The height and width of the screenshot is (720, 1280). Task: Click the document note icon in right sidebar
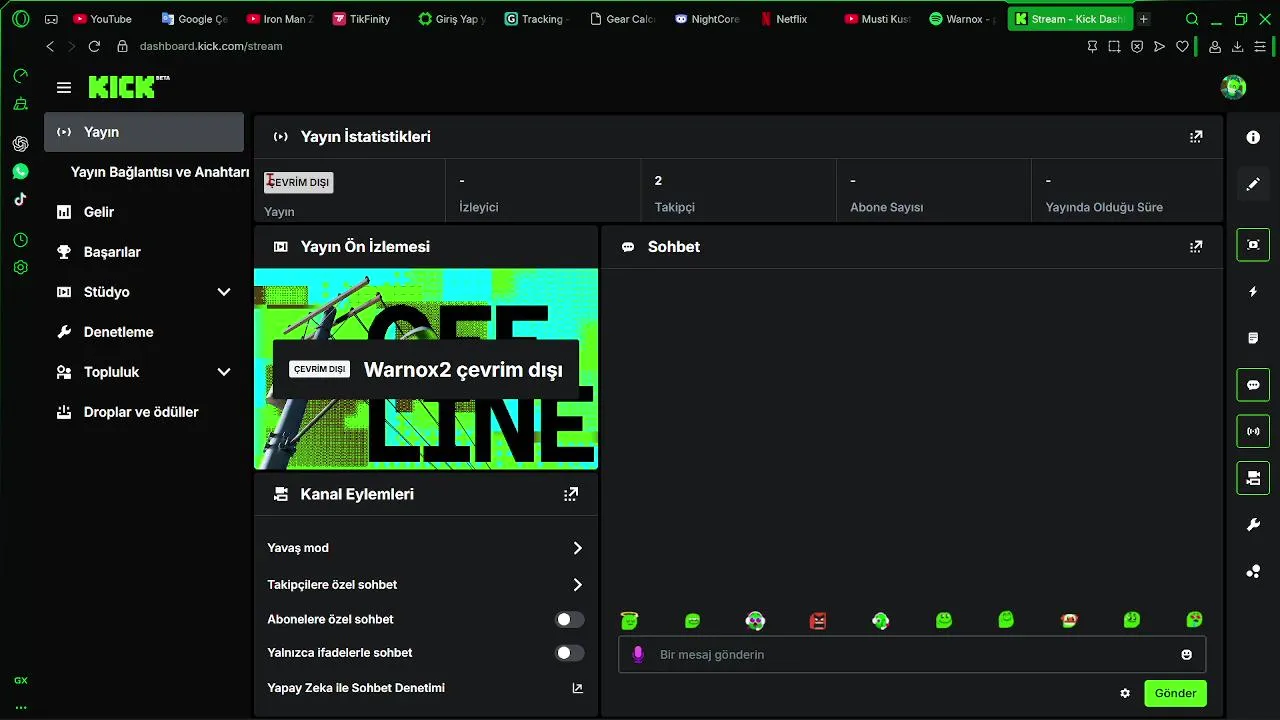coord(1253,338)
